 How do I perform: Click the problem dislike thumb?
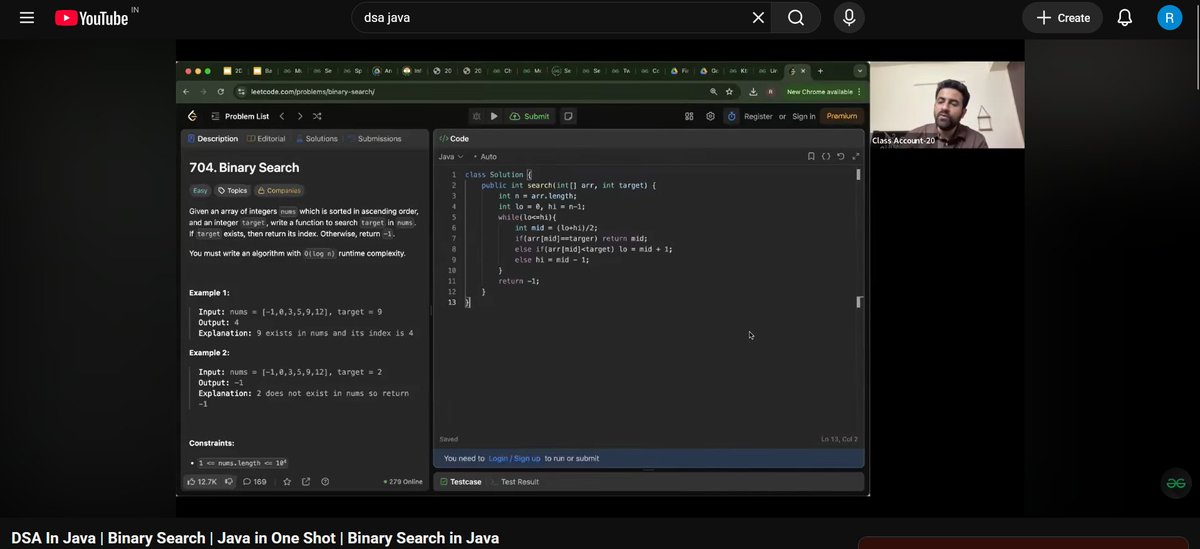point(230,482)
